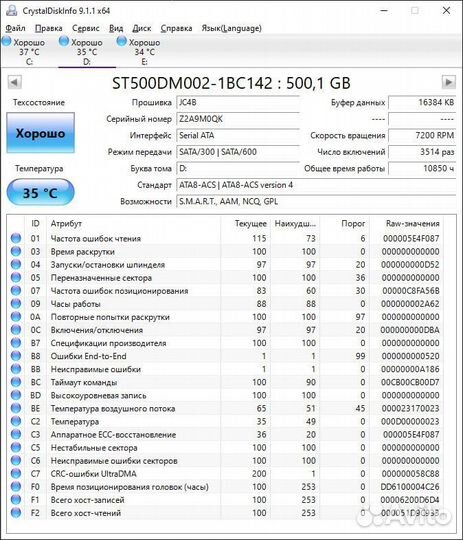Click status orb for attribute F1 row
The image size is (463, 540).
[x=16, y=500]
